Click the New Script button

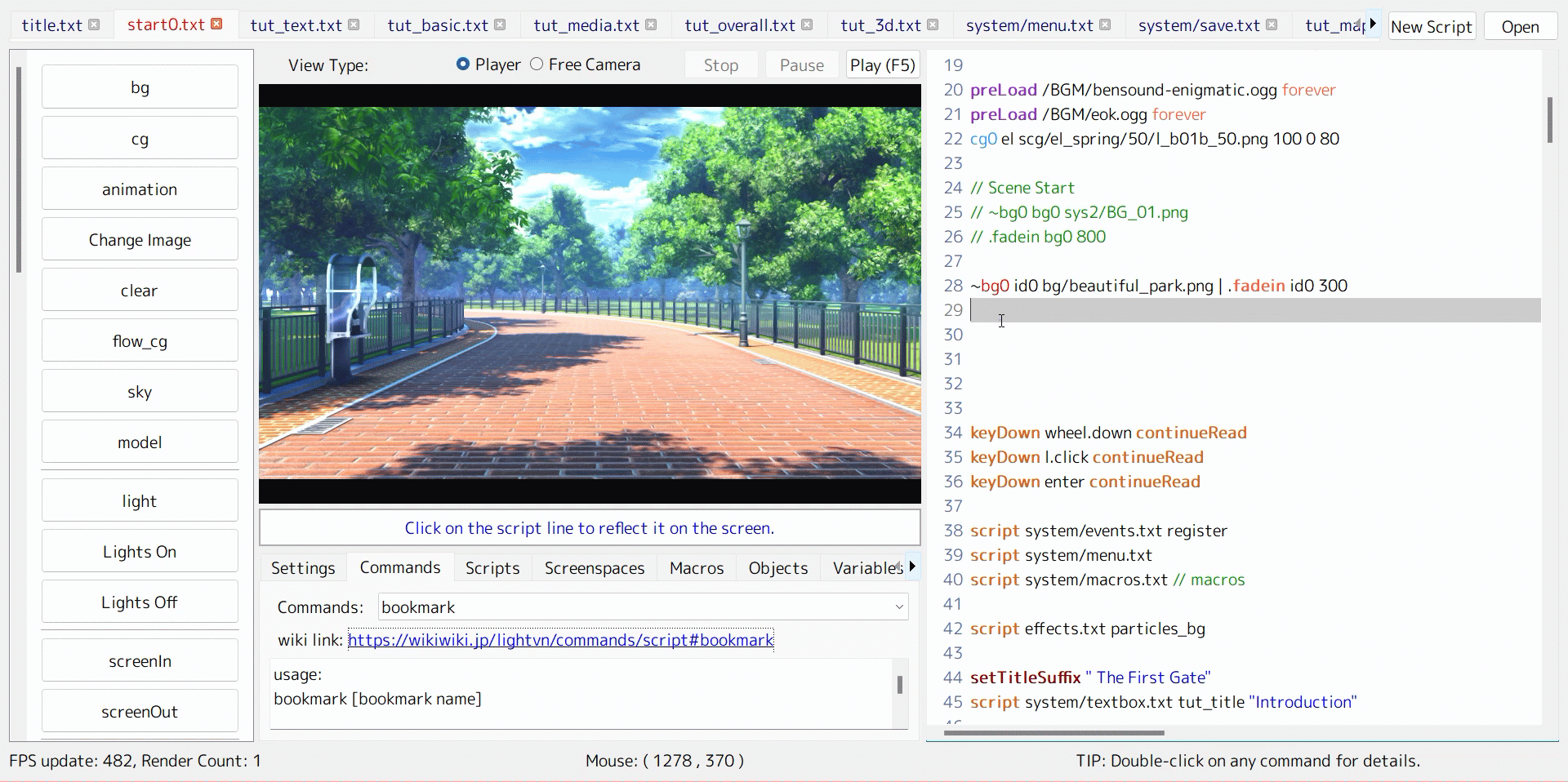[1432, 26]
